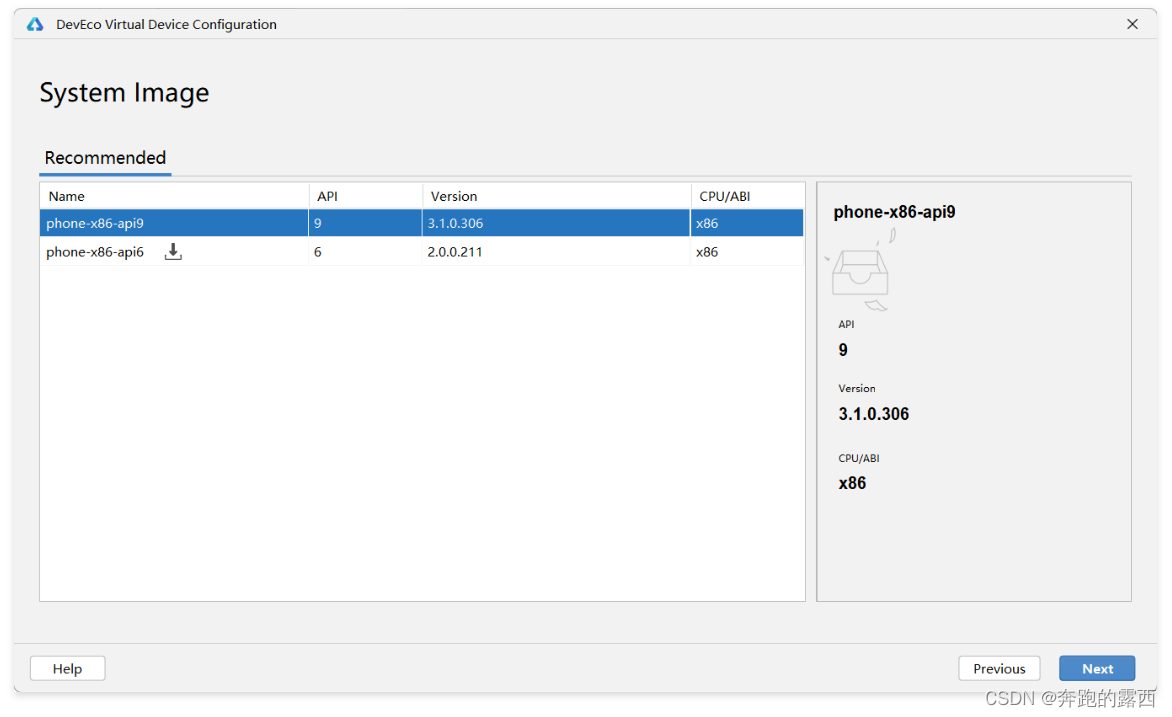
Task: Download the phone-x86-api6 system image
Action: tap(173, 252)
